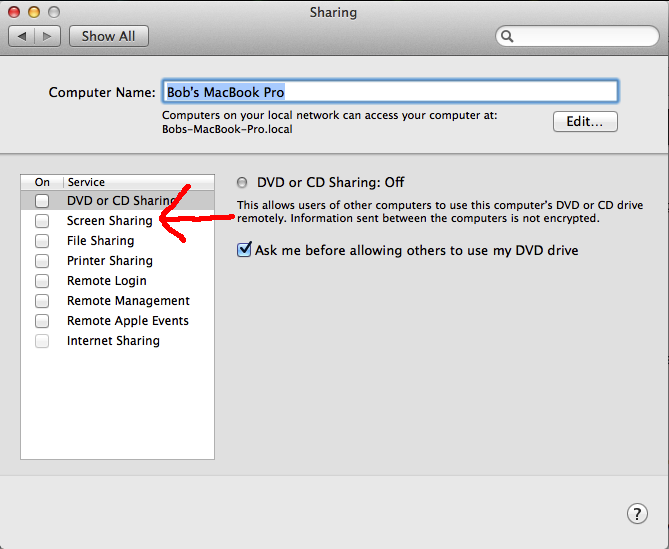The height and width of the screenshot is (549, 669).
Task: Toggle the Remote Login checkbox
Action: 42,281
